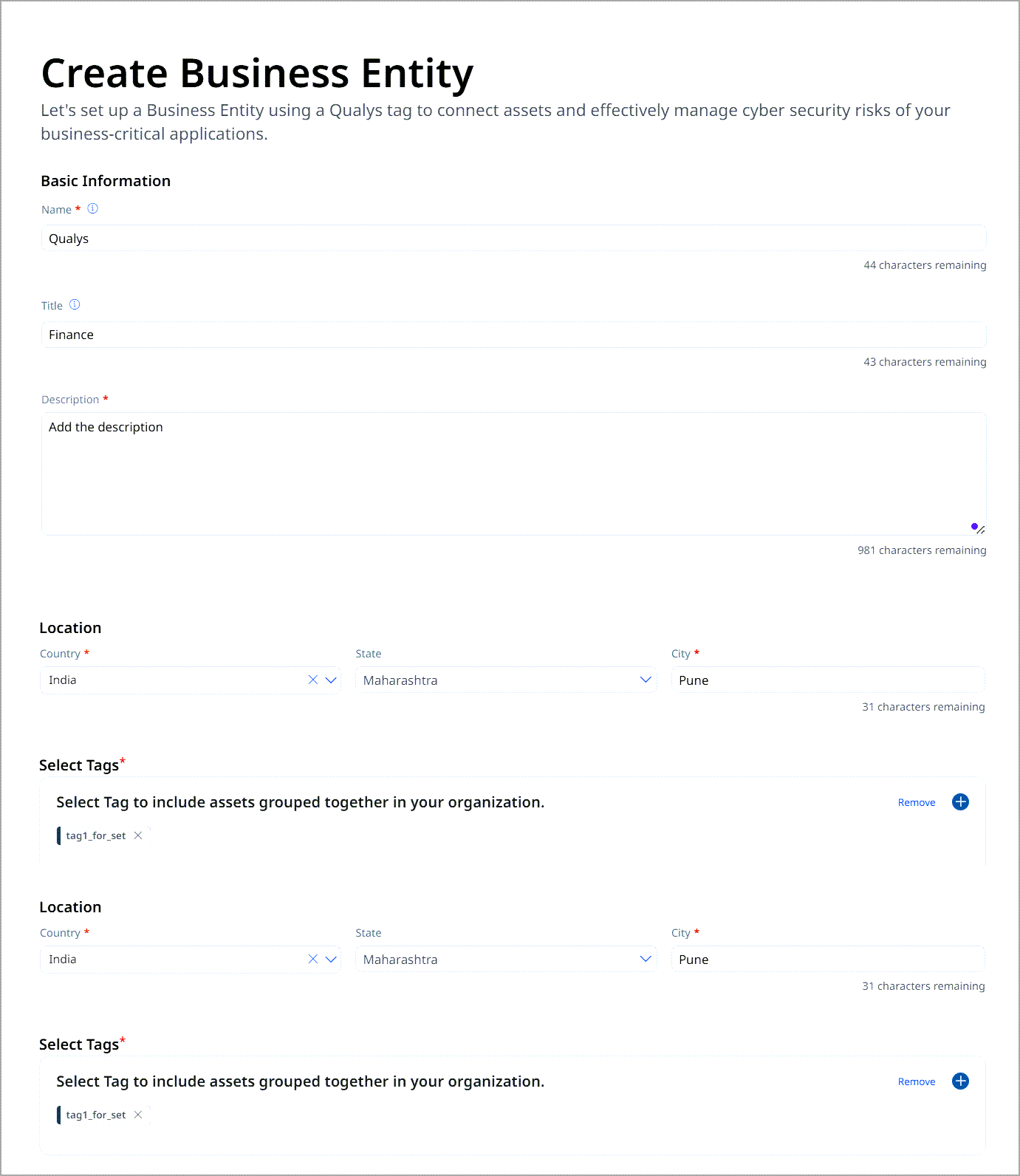1020x1176 pixels.
Task: Click the lower City field containing Pune
Action: pos(827,960)
